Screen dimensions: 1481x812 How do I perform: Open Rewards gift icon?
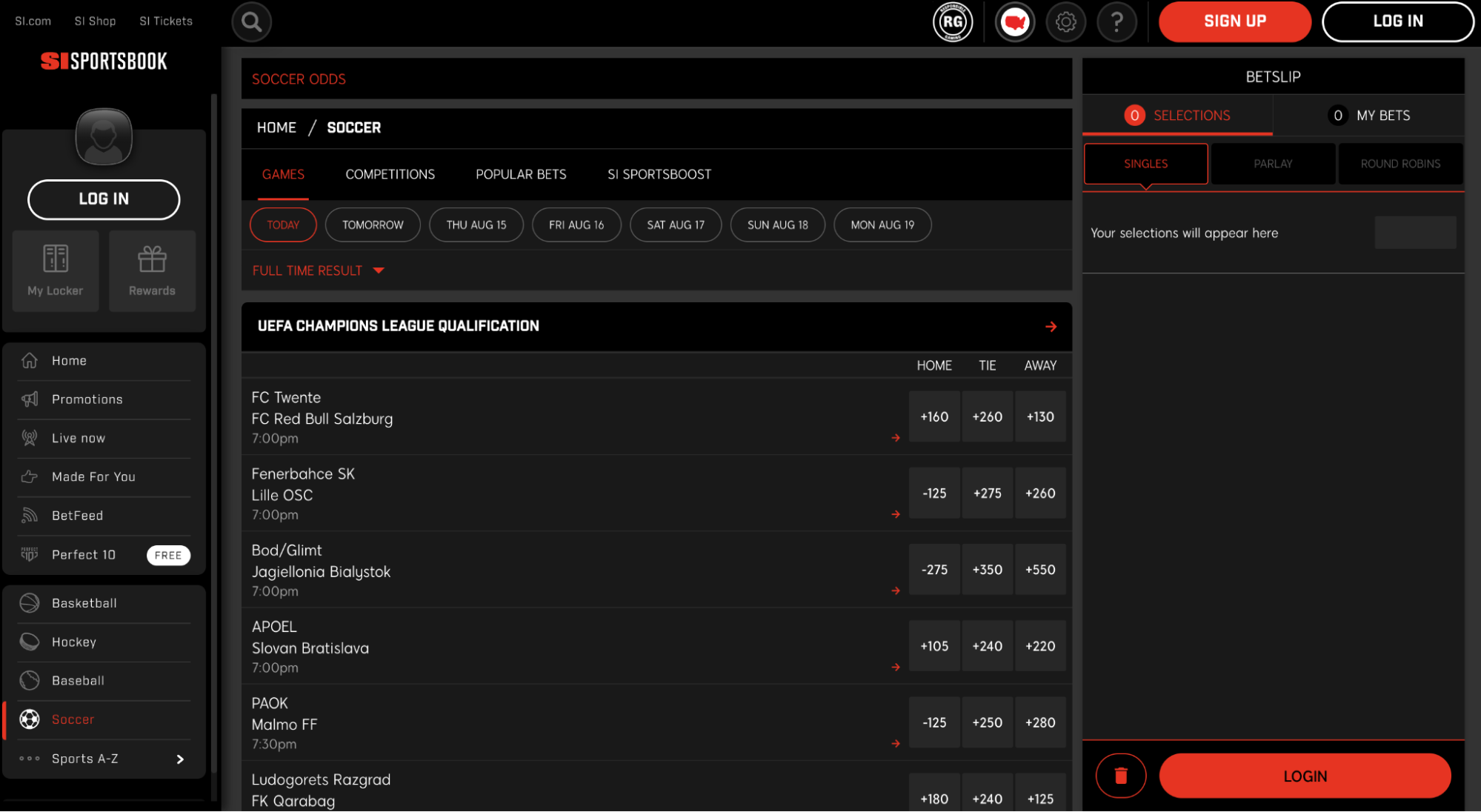pos(152,270)
